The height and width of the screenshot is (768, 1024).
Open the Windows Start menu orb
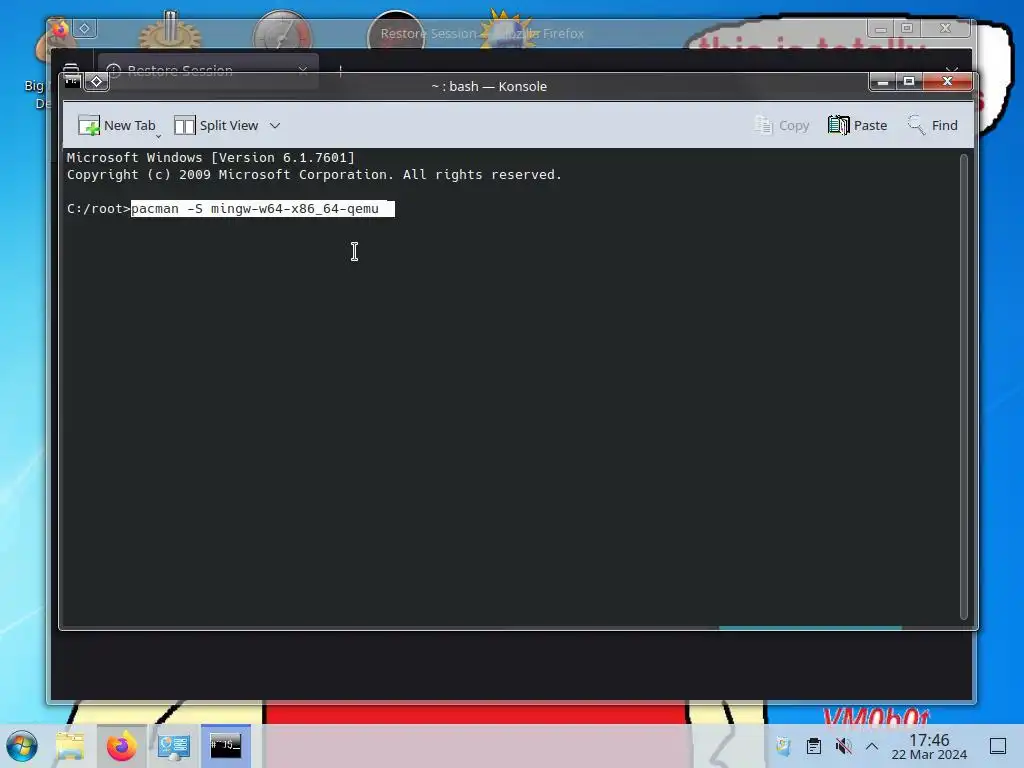tap(22, 746)
